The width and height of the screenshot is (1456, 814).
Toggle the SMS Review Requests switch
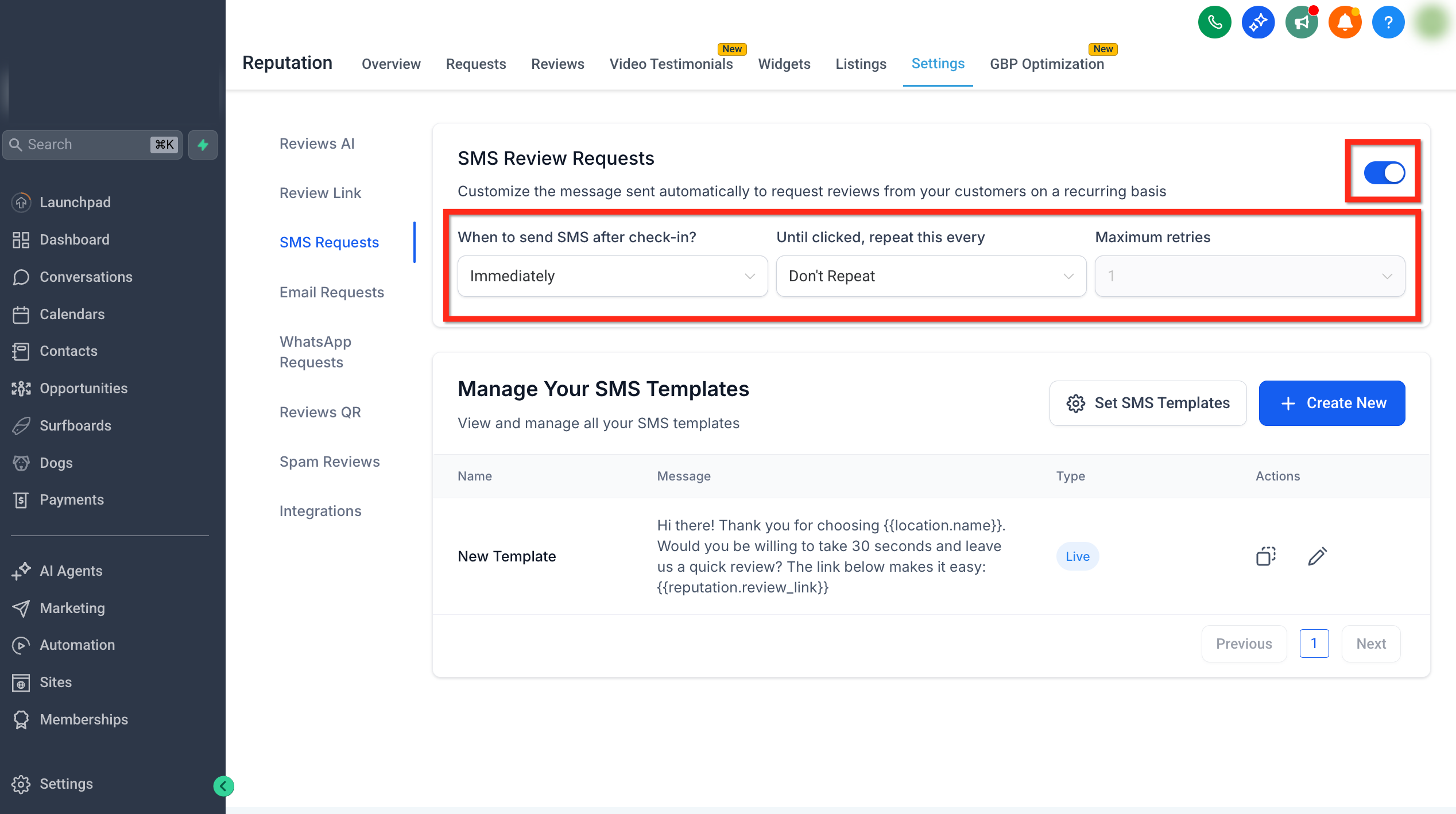click(x=1384, y=172)
